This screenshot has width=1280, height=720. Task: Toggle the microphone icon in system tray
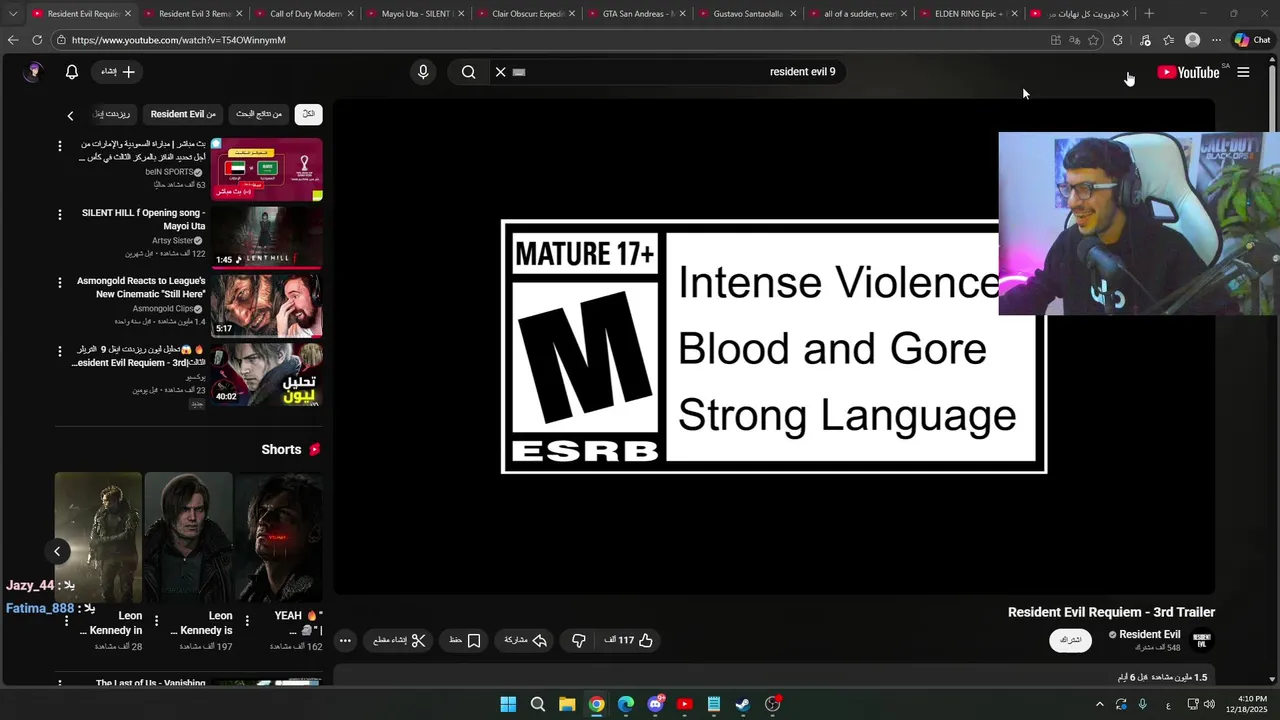(x=1142, y=704)
